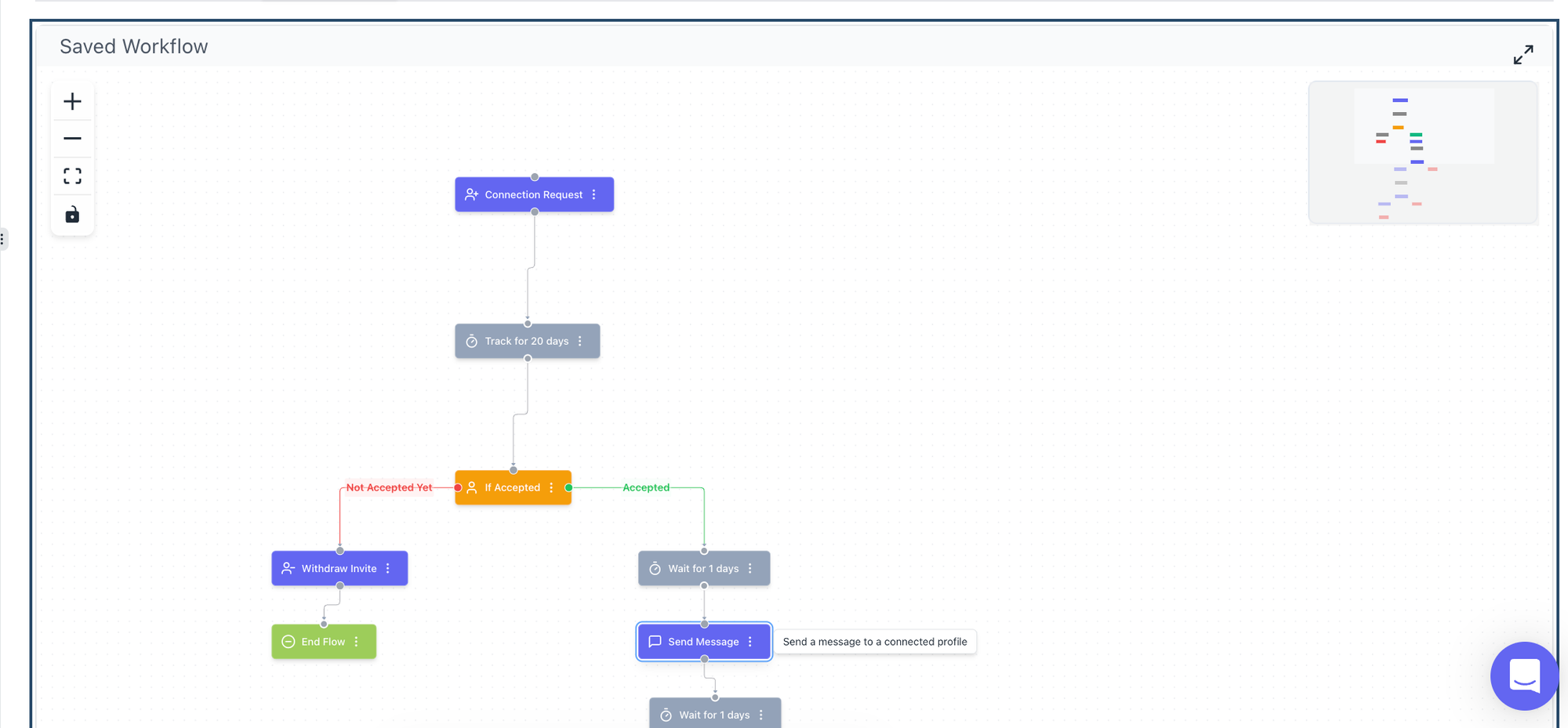
Task: Select the Withdraw Invite node
Action: (339, 568)
